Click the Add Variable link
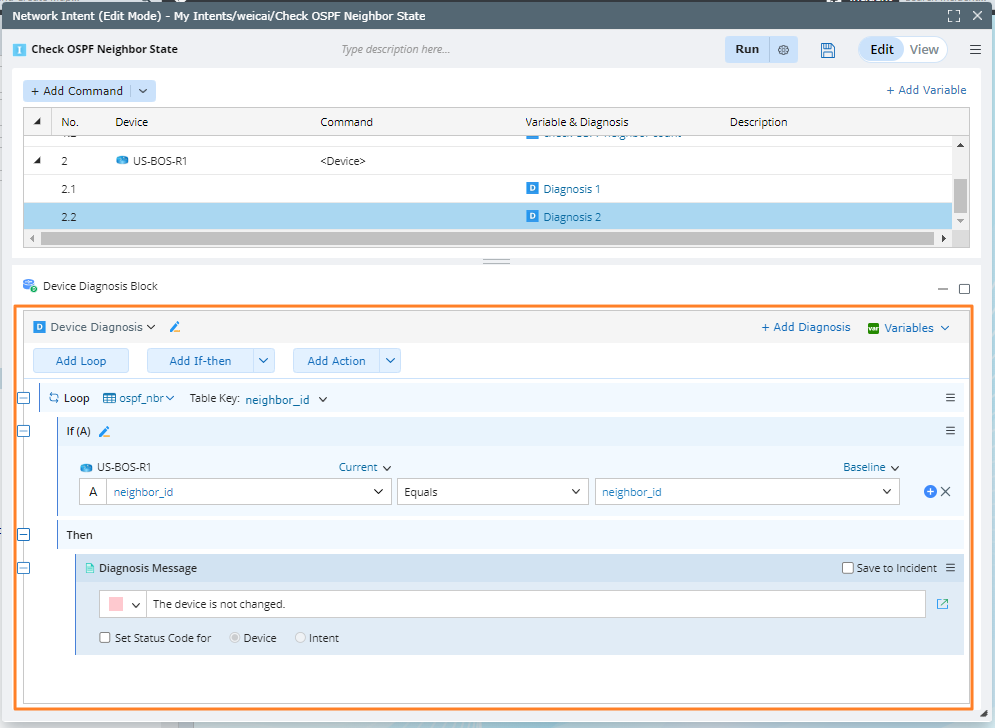Image resolution: width=995 pixels, height=728 pixels. coord(926,90)
